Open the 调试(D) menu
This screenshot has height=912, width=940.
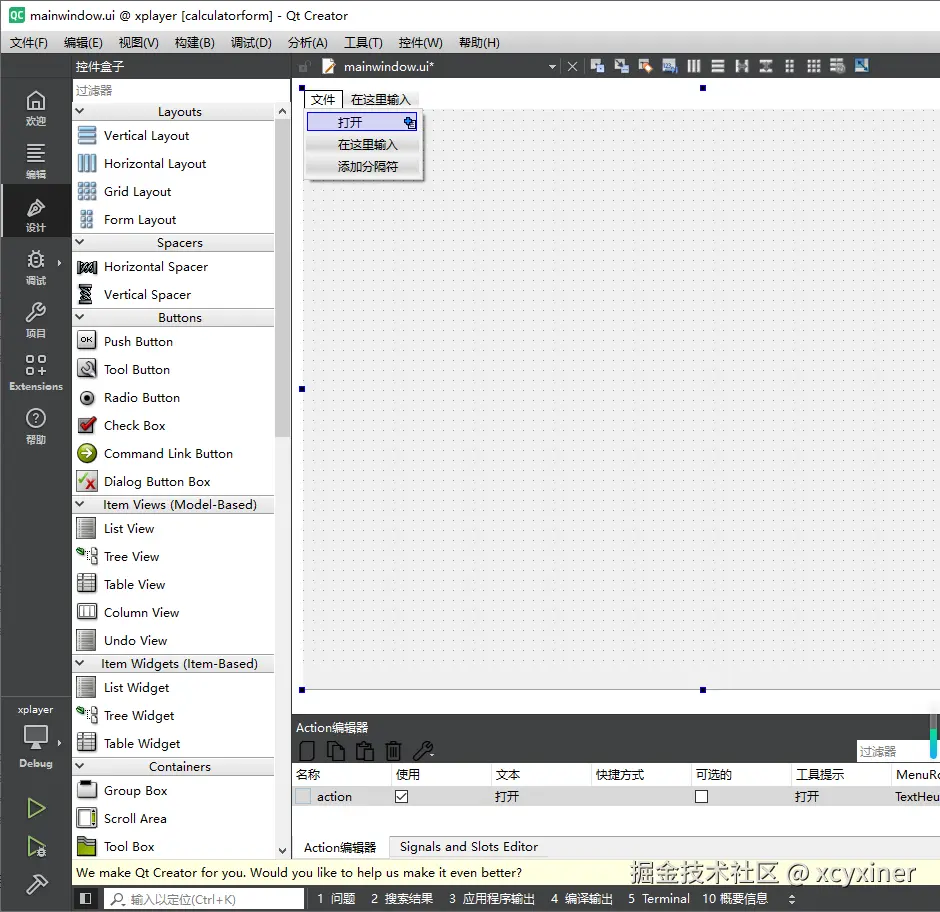coord(251,43)
